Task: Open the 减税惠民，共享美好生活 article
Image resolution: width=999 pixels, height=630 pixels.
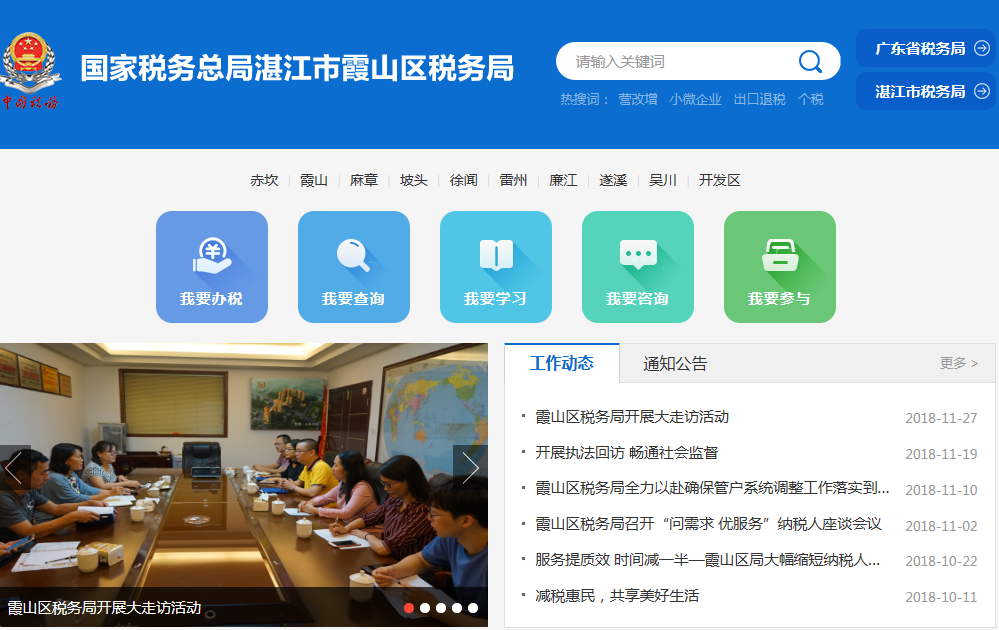Action: 617,596
